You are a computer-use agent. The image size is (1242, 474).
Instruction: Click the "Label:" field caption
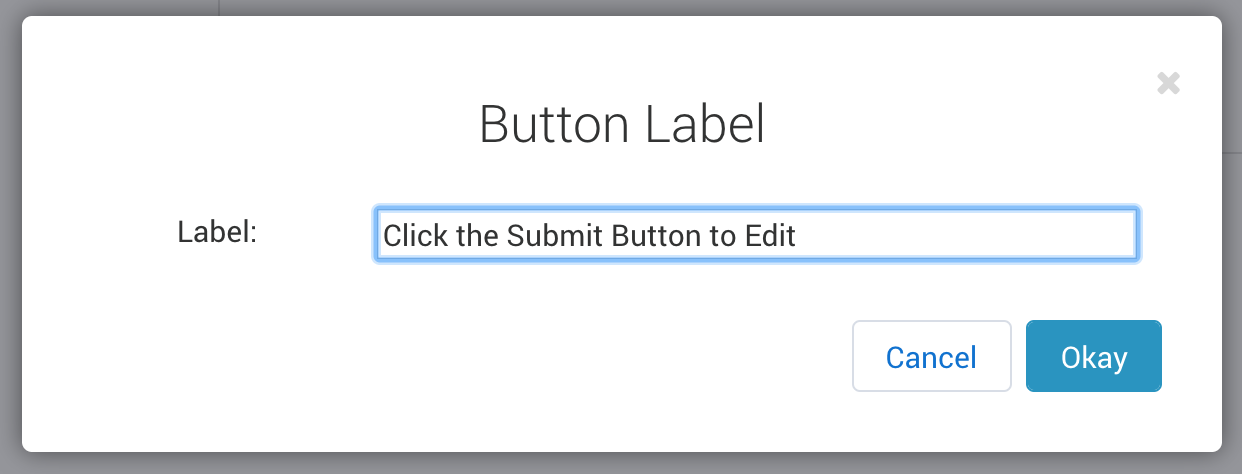pyautogui.click(x=217, y=233)
